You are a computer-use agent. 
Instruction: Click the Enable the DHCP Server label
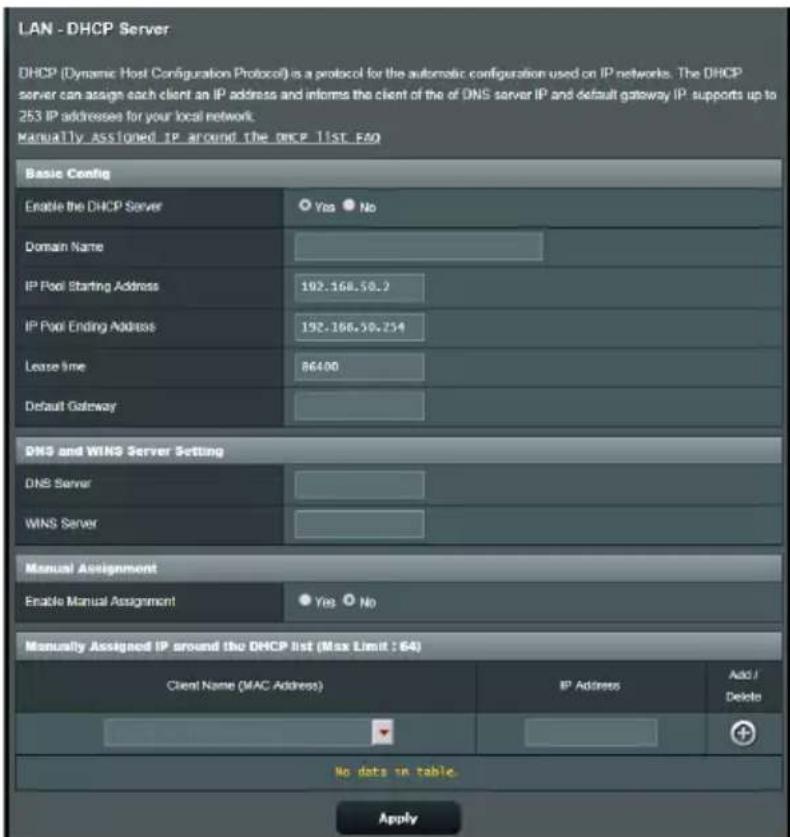click(93, 207)
